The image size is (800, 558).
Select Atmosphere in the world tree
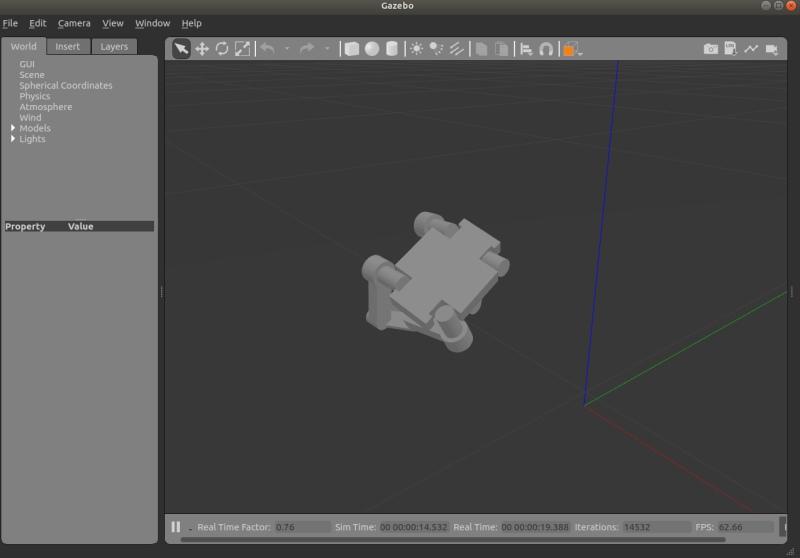pos(46,107)
